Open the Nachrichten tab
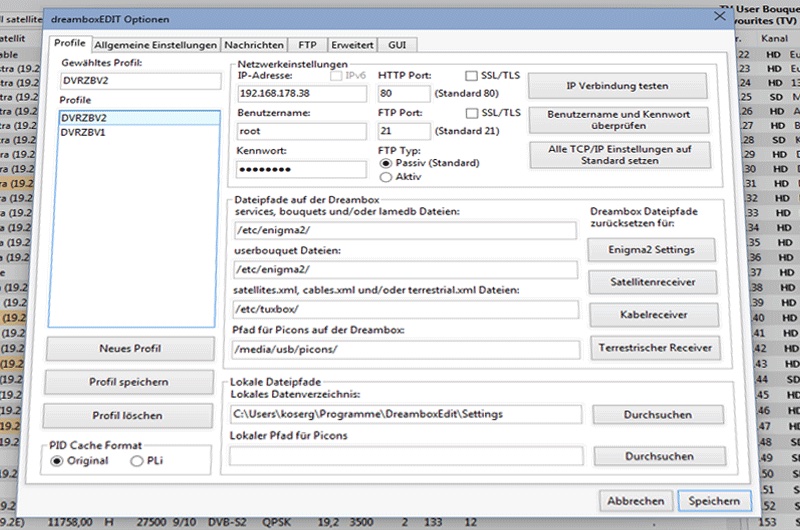The image size is (800, 530). click(x=254, y=45)
